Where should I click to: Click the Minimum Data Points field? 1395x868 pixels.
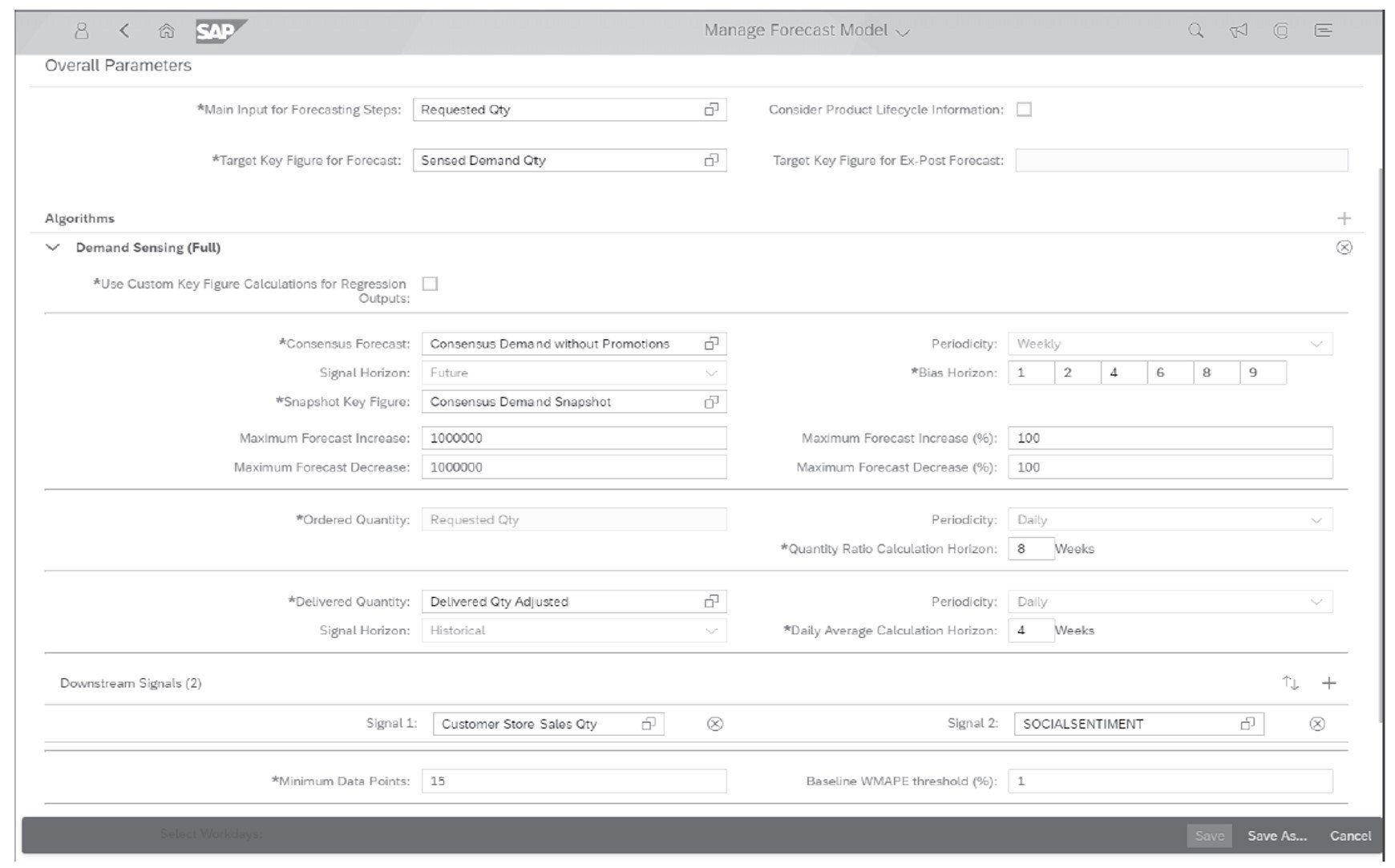click(x=574, y=781)
